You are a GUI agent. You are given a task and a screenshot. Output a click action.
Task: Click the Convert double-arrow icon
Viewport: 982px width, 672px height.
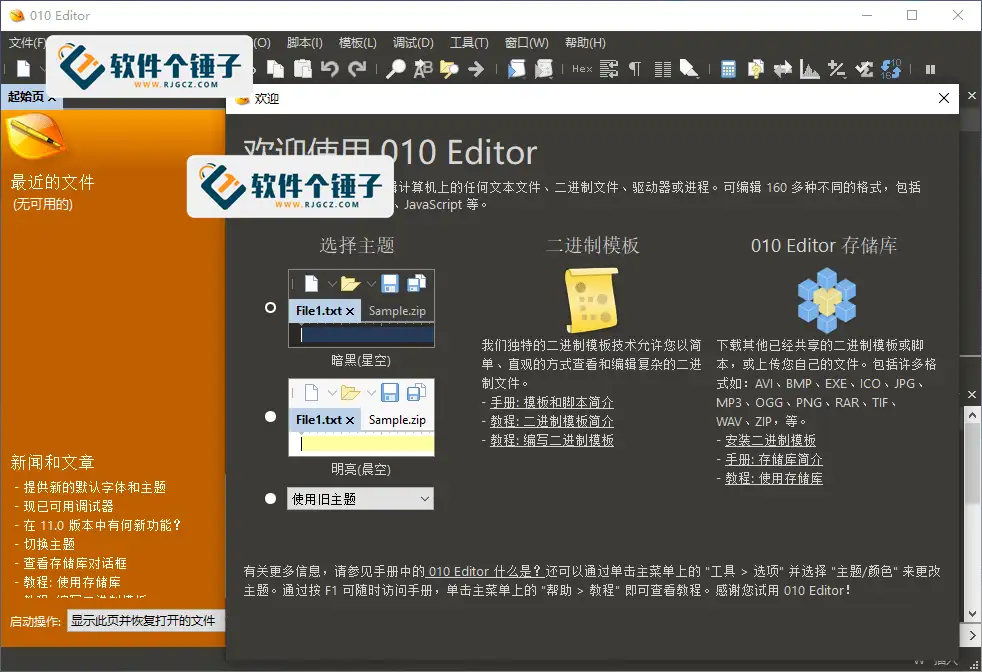[783, 69]
